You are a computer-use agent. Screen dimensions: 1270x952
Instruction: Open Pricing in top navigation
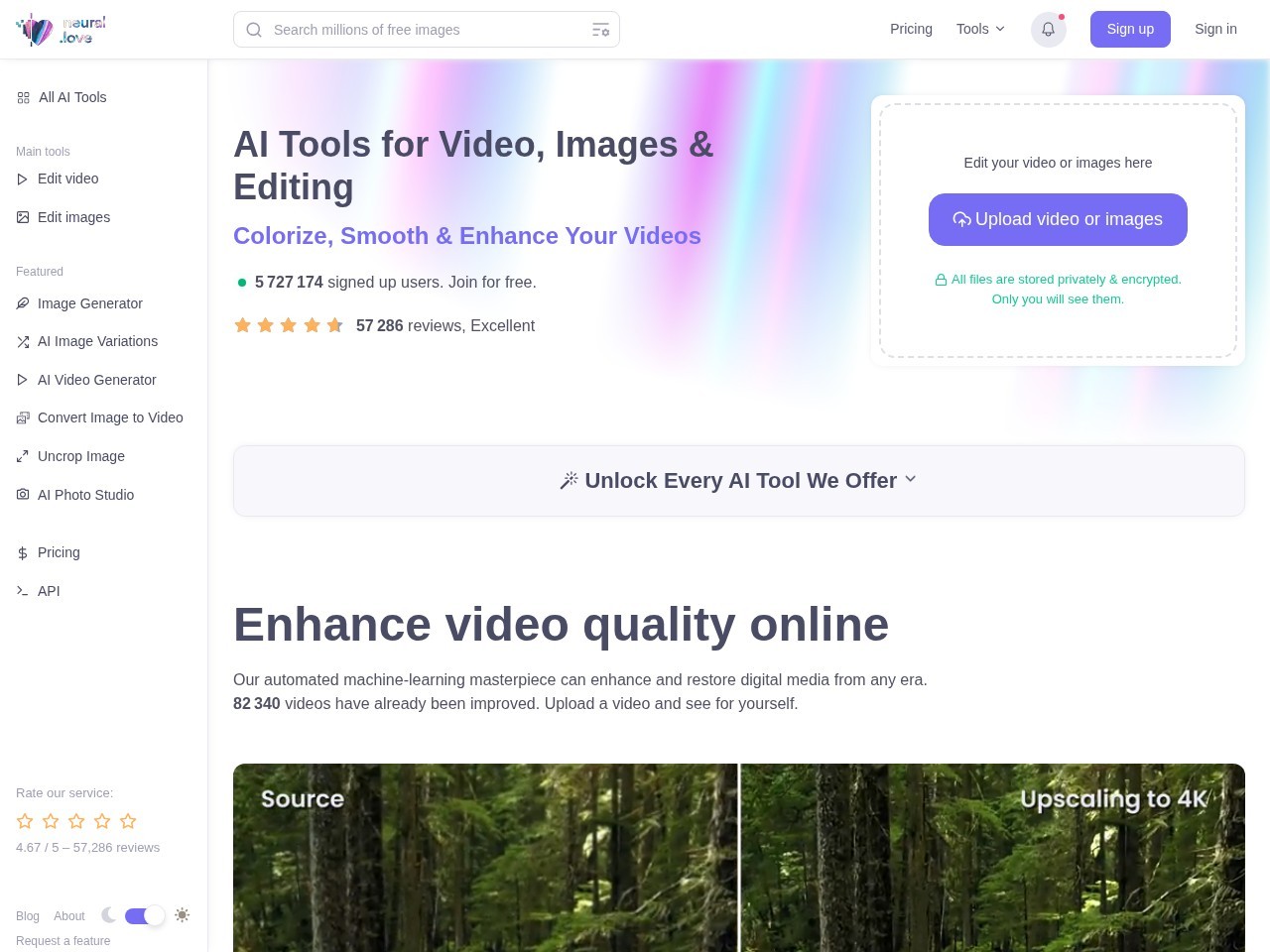pyautogui.click(x=911, y=29)
